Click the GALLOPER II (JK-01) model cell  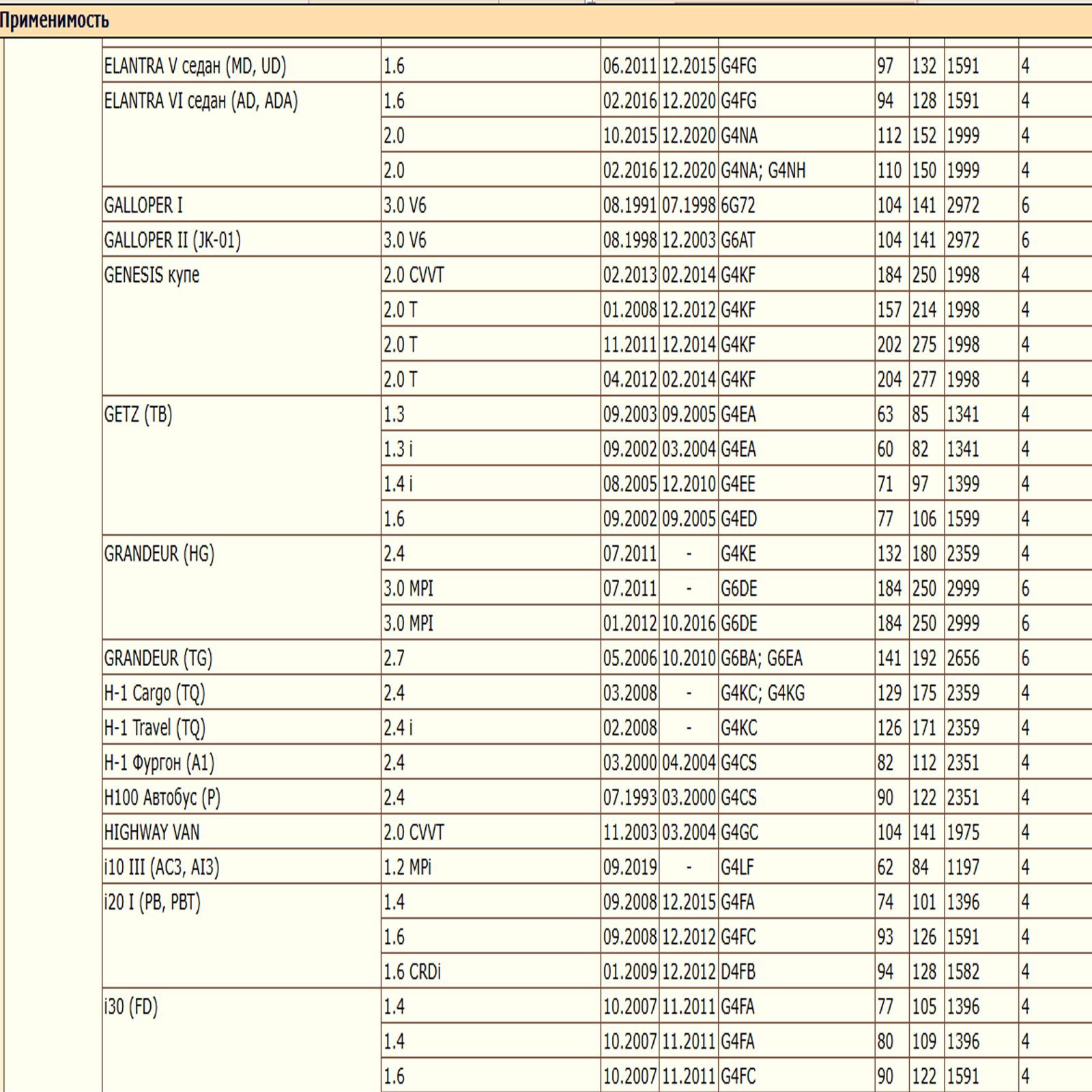click(x=172, y=240)
